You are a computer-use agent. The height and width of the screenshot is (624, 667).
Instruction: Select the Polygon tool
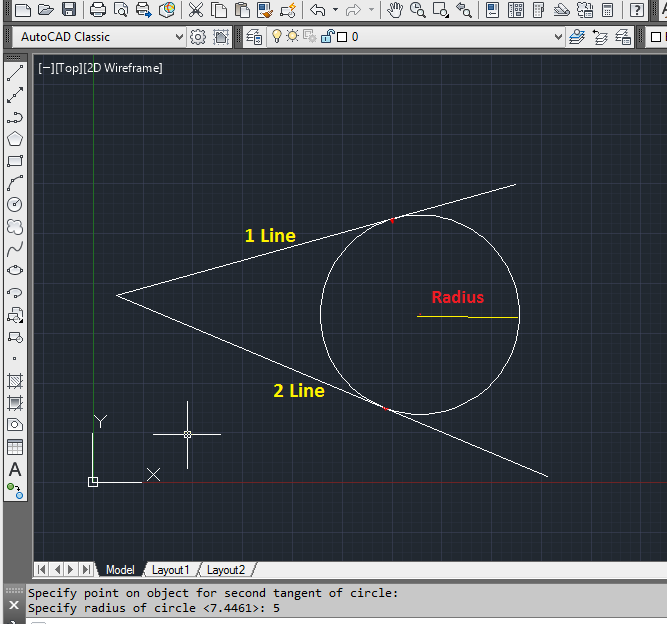[15, 139]
